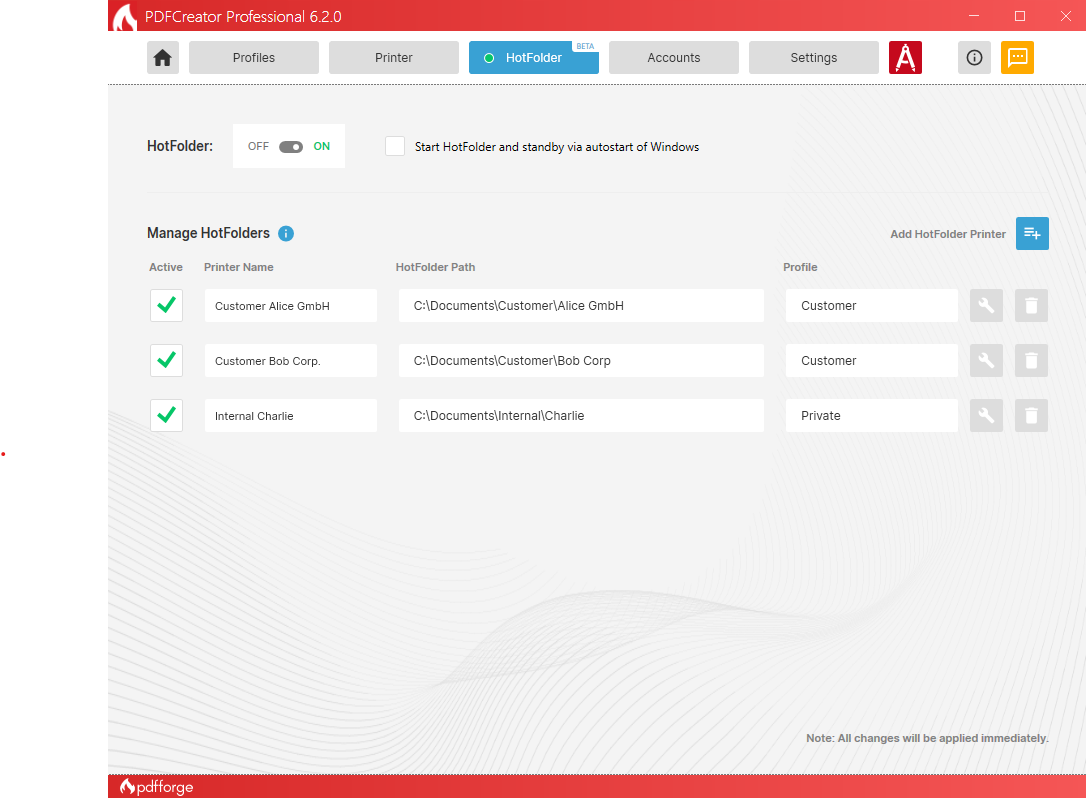
Task: Click the info circle icon in toolbar
Action: tap(974, 58)
